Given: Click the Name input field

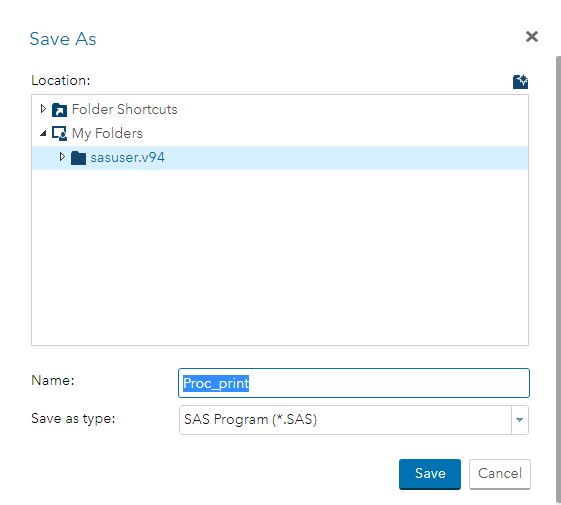Looking at the screenshot, I should (x=353, y=383).
